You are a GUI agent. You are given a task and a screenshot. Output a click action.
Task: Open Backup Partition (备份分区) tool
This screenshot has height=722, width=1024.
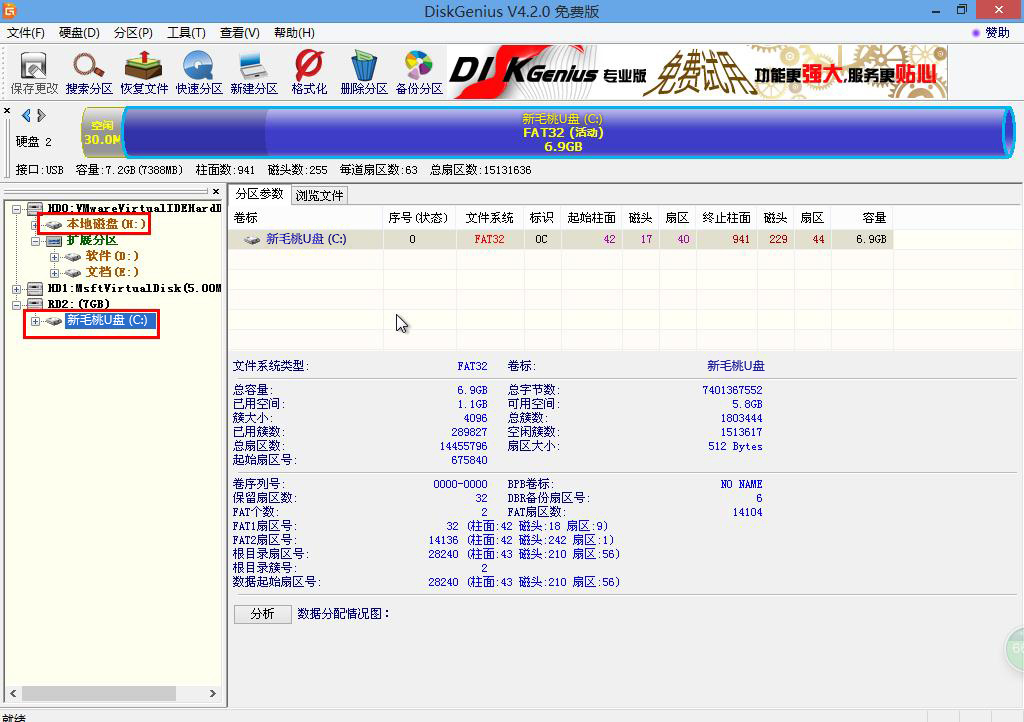(x=419, y=72)
